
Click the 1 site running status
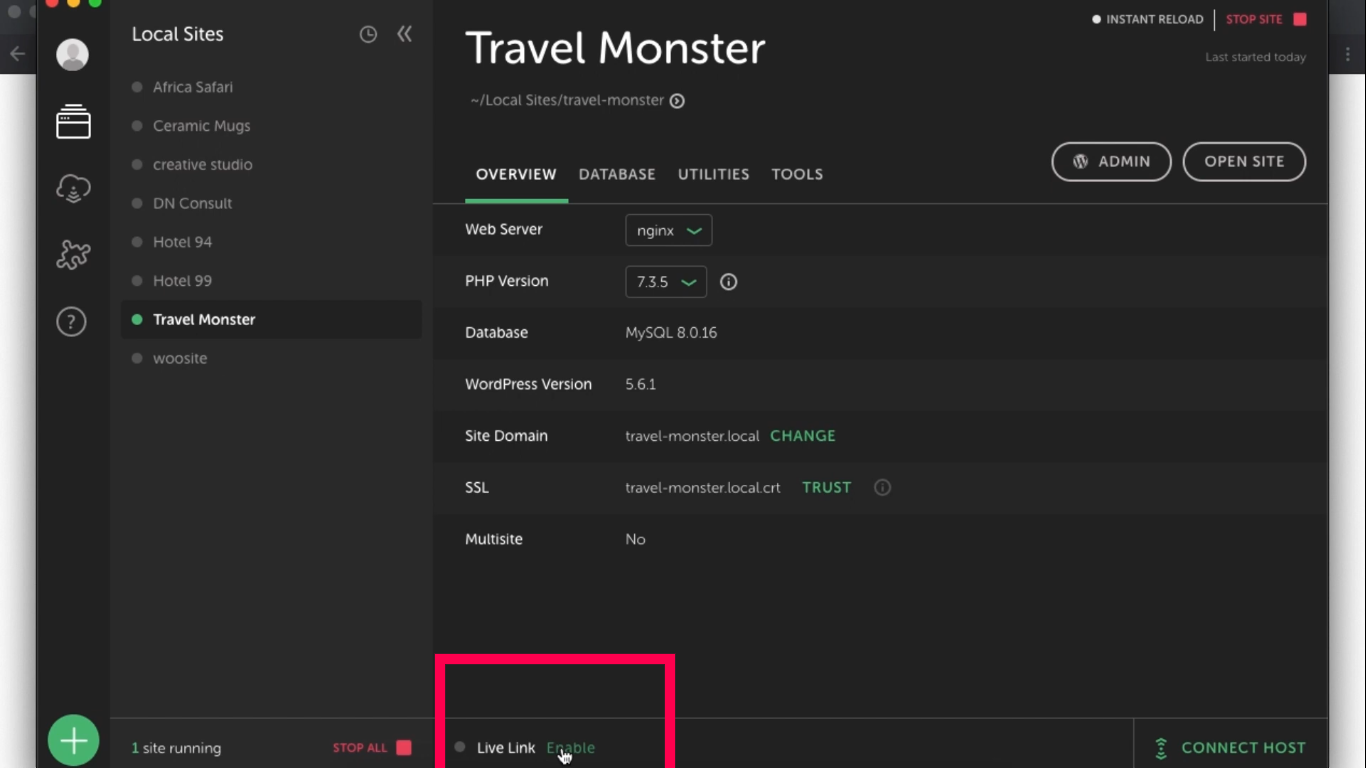coord(176,748)
